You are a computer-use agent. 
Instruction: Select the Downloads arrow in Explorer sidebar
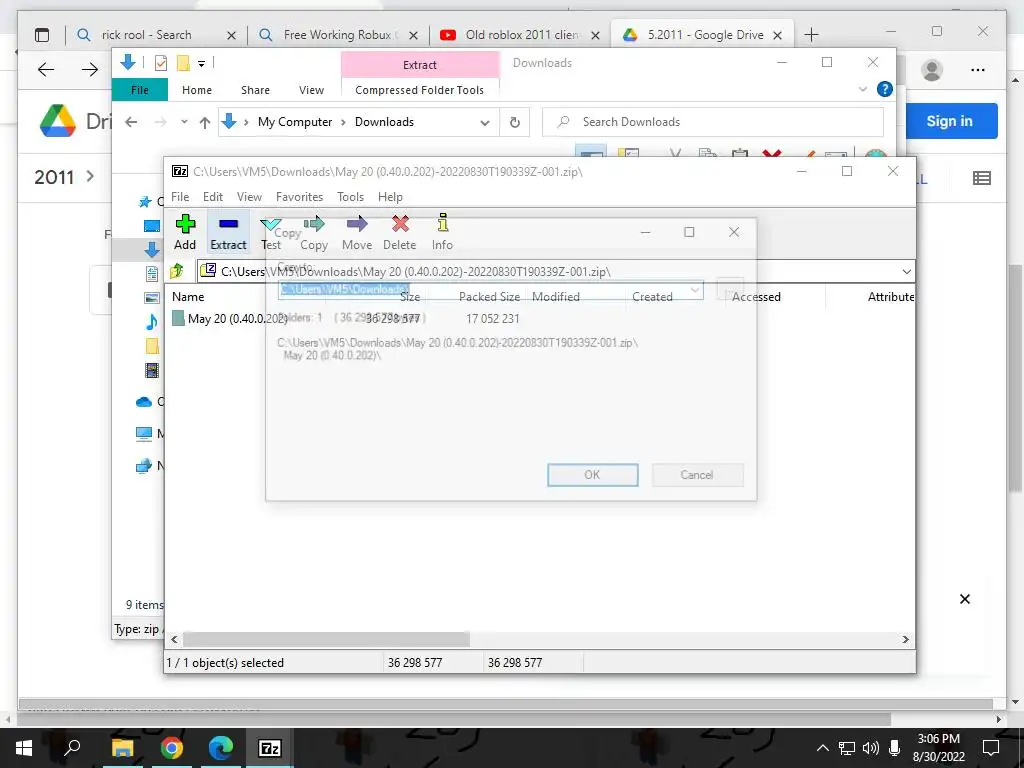(x=152, y=249)
